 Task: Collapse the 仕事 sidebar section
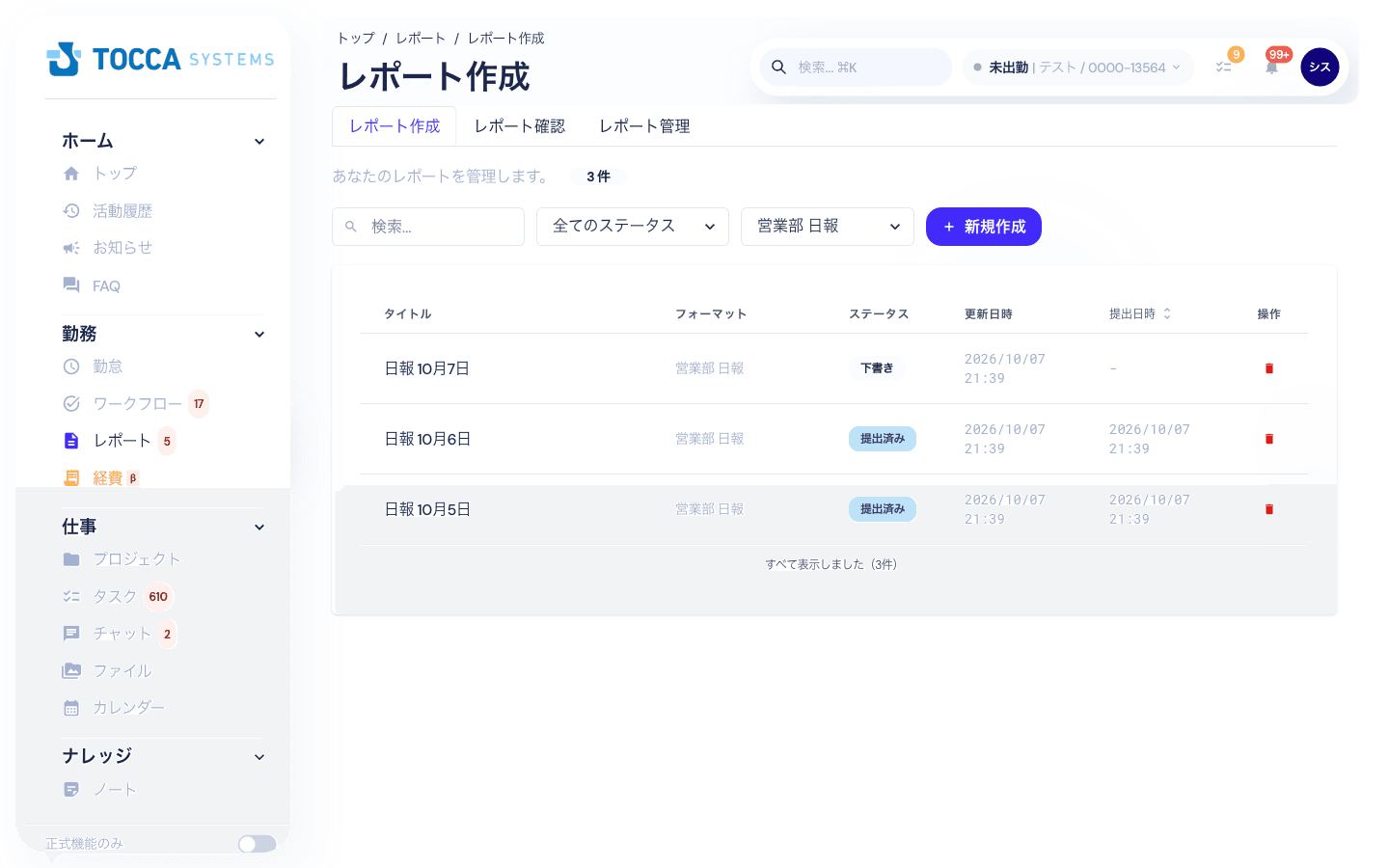pyautogui.click(x=259, y=528)
